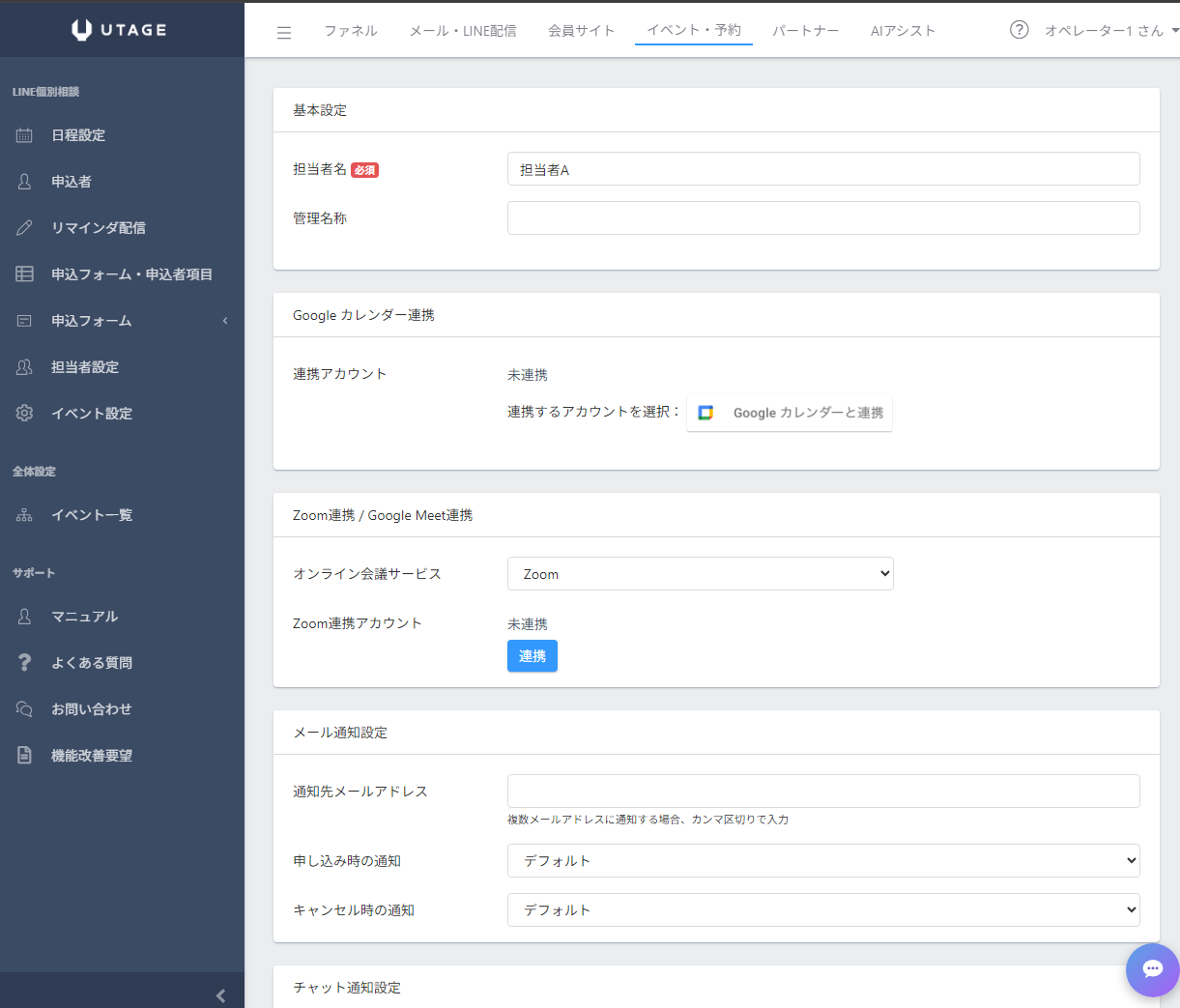
Task: Click the Zoom連携 / Google Meet連携 header
Action: [383, 515]
